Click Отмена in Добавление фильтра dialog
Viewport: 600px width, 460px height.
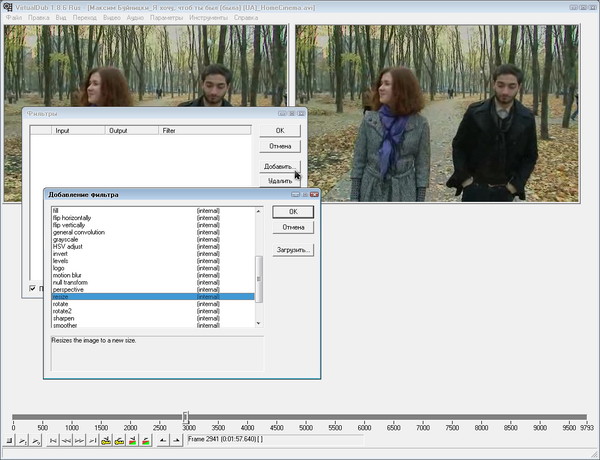tap(293, 227)
